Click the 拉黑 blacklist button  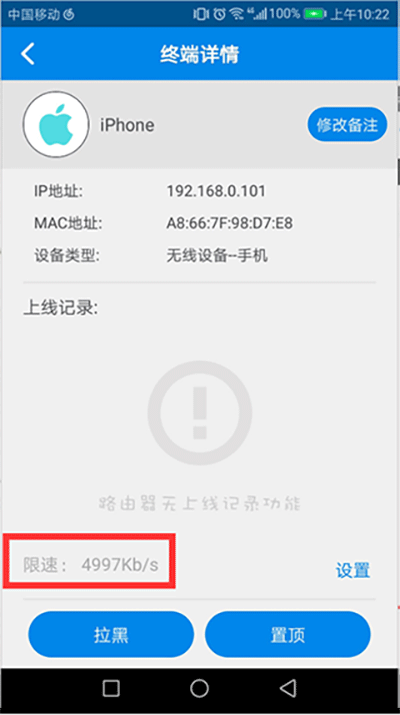pos(111,634)
